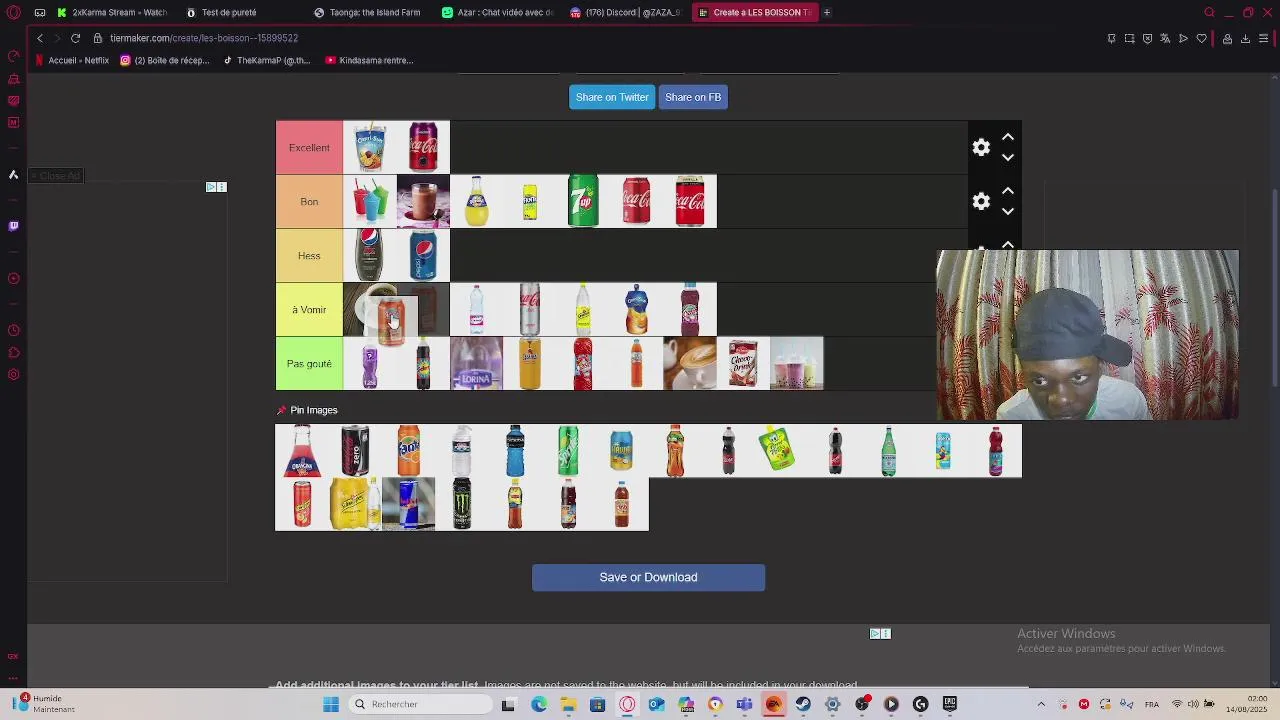
Task: Select the coffee latte image in Pas gouté tier
Action: [x=690, y=364]
